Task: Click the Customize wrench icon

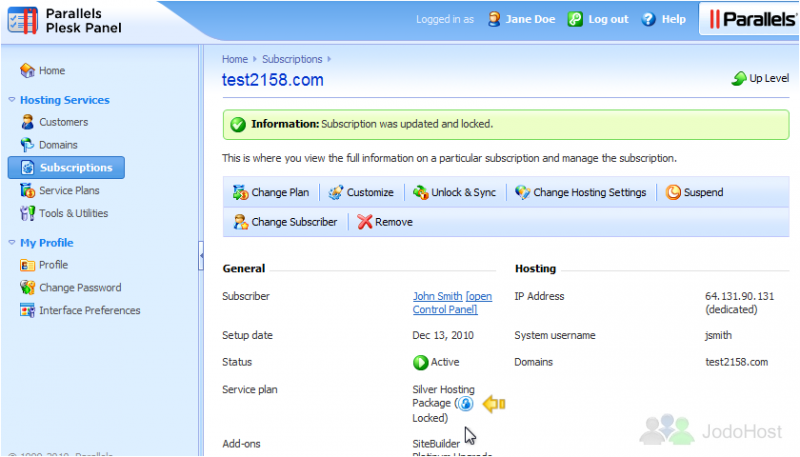Action: pos(336,192)
